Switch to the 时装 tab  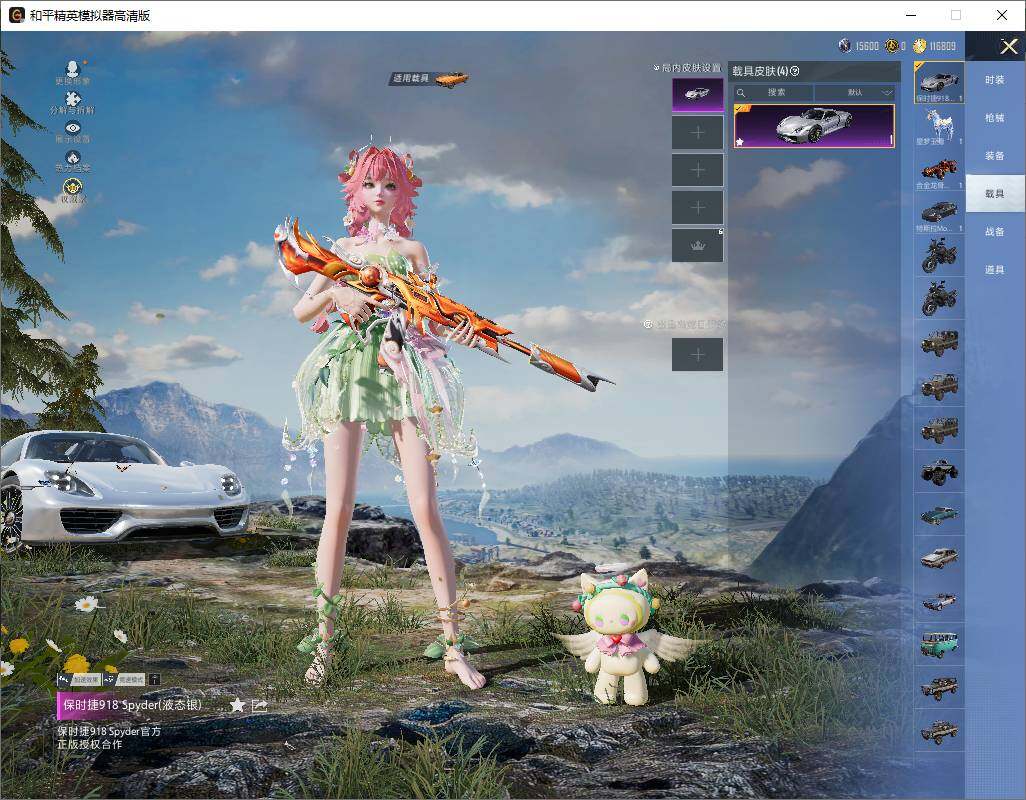click(x=995, y=80)
